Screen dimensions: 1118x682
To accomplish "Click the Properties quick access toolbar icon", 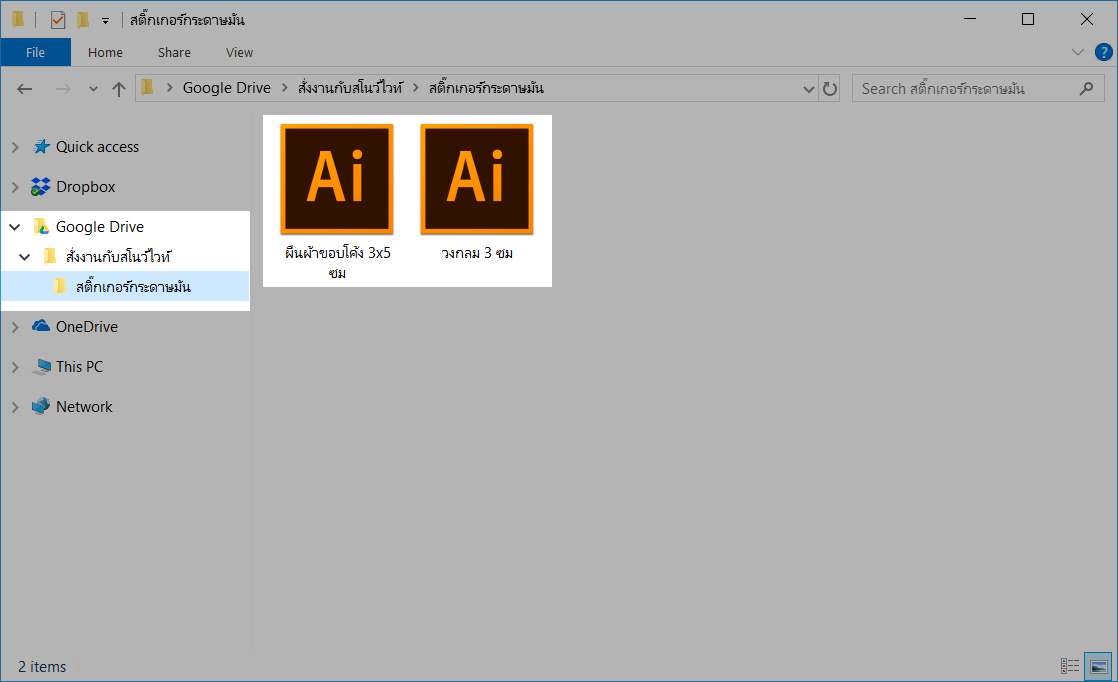I will 58,20.
